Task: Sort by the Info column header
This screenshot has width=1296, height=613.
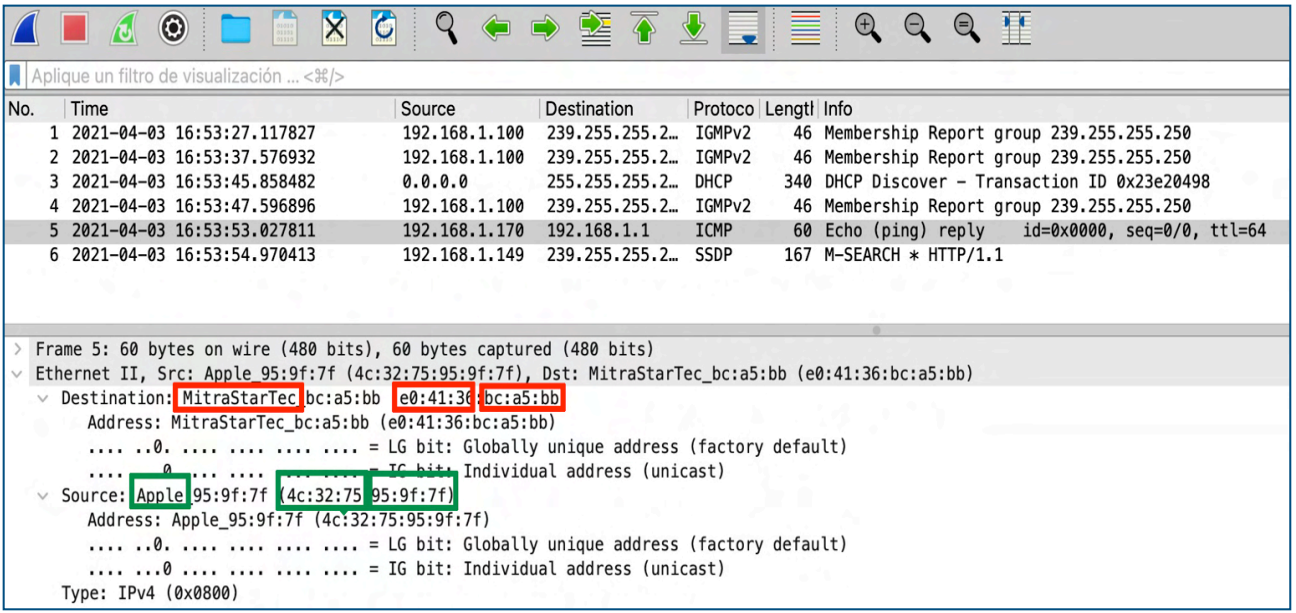Action: [1054, 109]
